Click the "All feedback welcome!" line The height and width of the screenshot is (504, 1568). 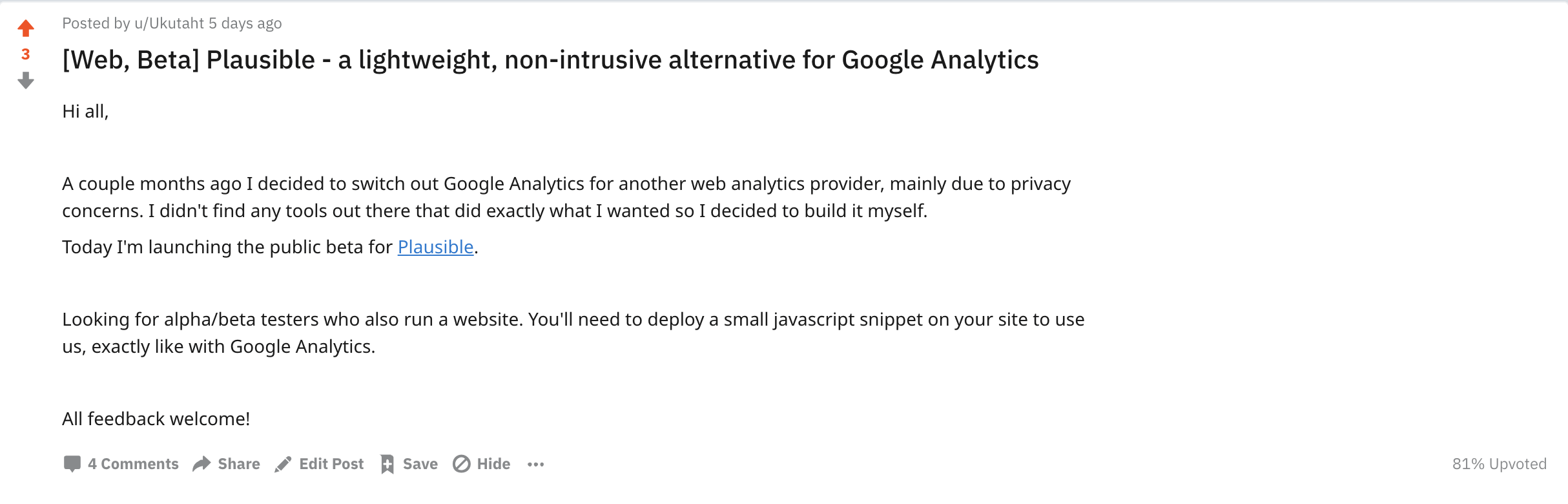pyautogui.click(x=156, y=419)
